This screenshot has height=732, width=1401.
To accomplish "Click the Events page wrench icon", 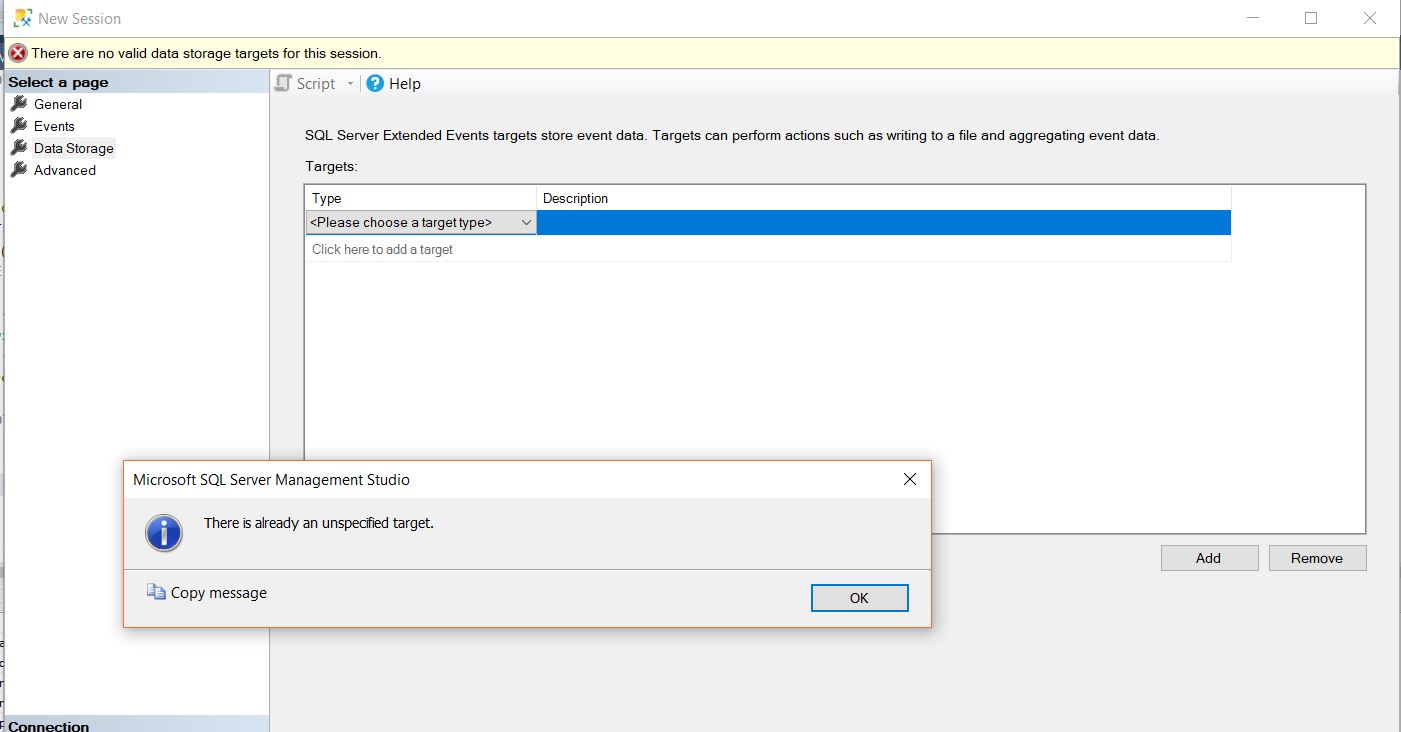I will pyautogui.click(x=18, y=125).
